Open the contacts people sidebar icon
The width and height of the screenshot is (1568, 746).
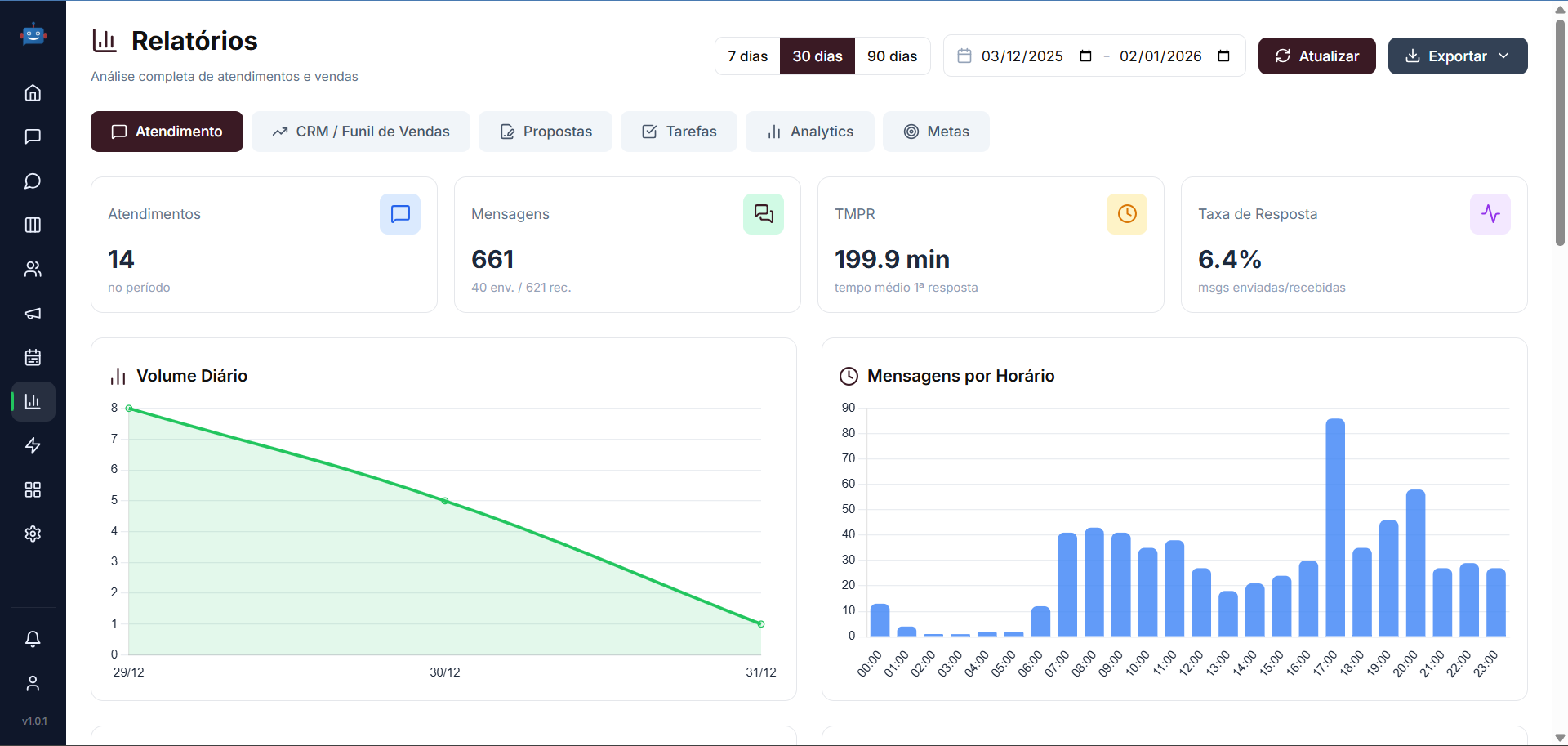[33, 270]
